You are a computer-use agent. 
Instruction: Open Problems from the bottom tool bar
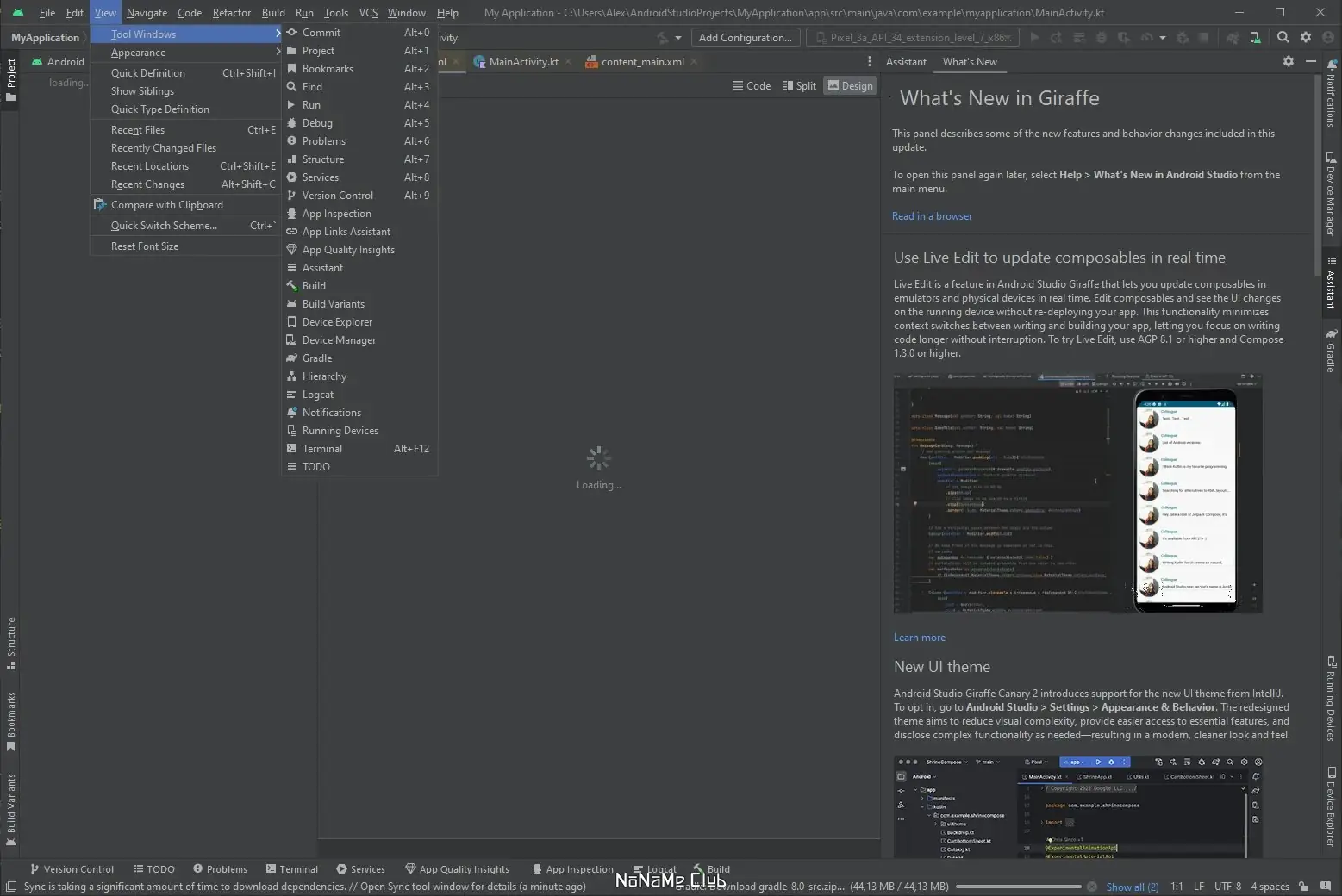pos(220,869)
